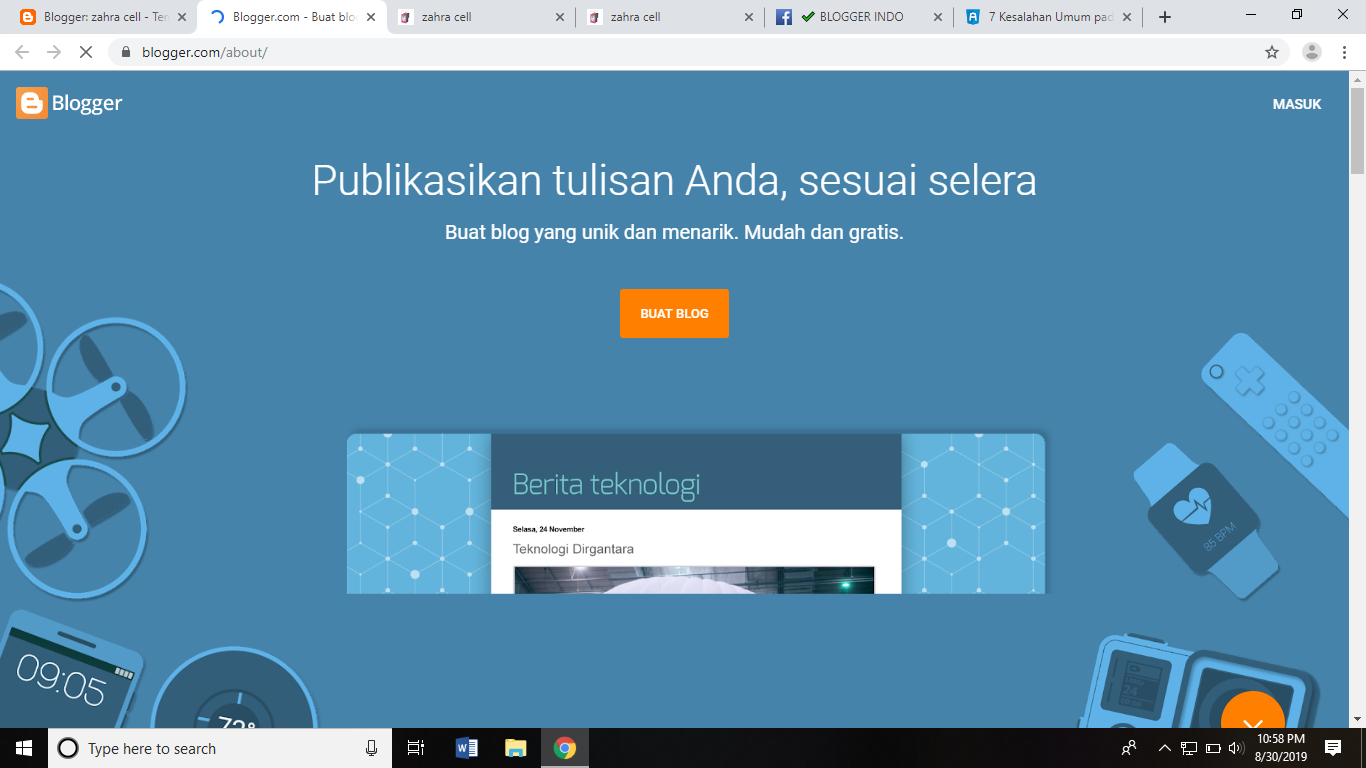This screenshot has width=1366, height=768.
Task: Close the 'Blogger: zahra cell' tab
Action: click(182, 17)
